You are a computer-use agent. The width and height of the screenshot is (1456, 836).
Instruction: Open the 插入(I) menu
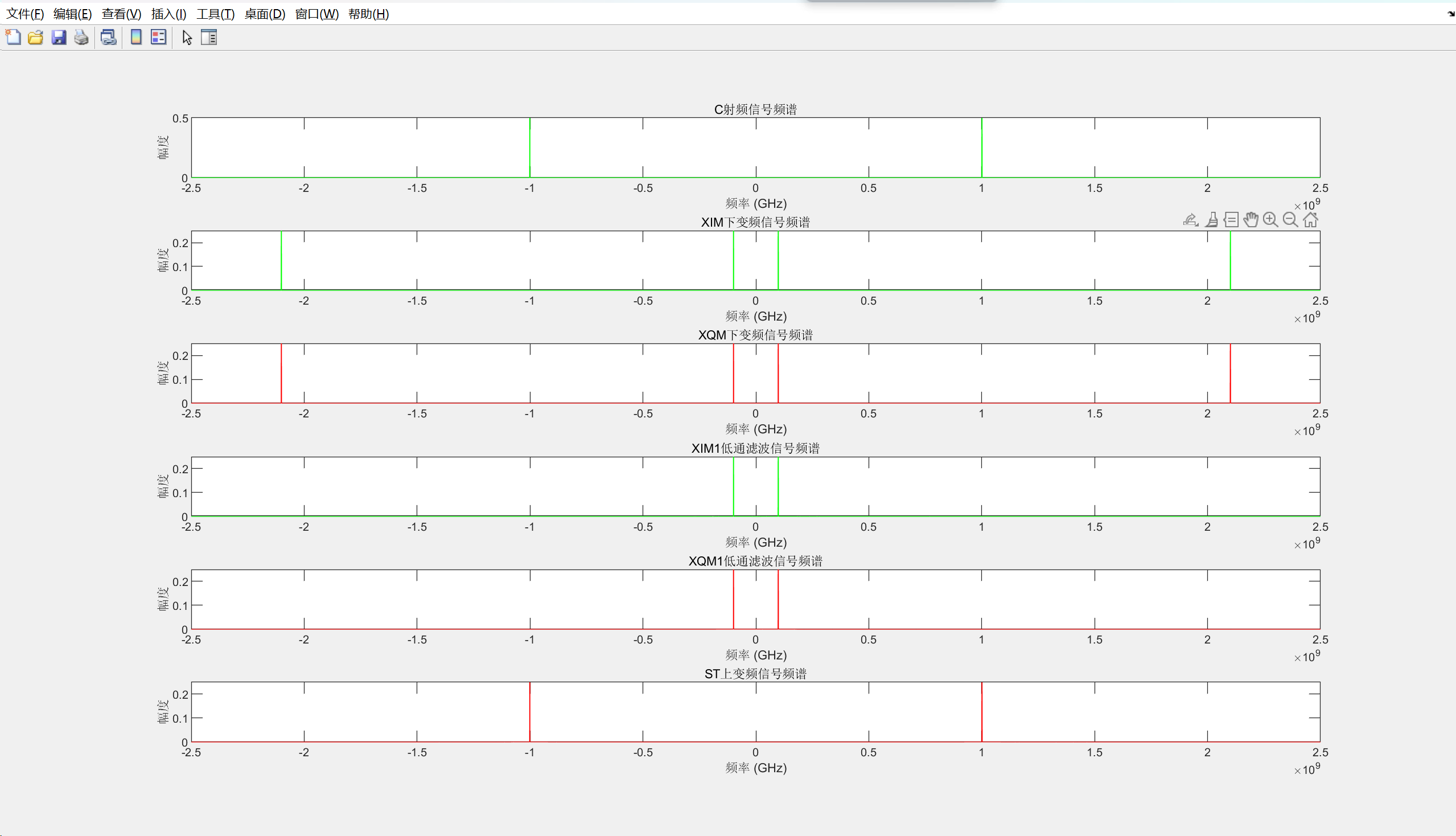point(168,14)
